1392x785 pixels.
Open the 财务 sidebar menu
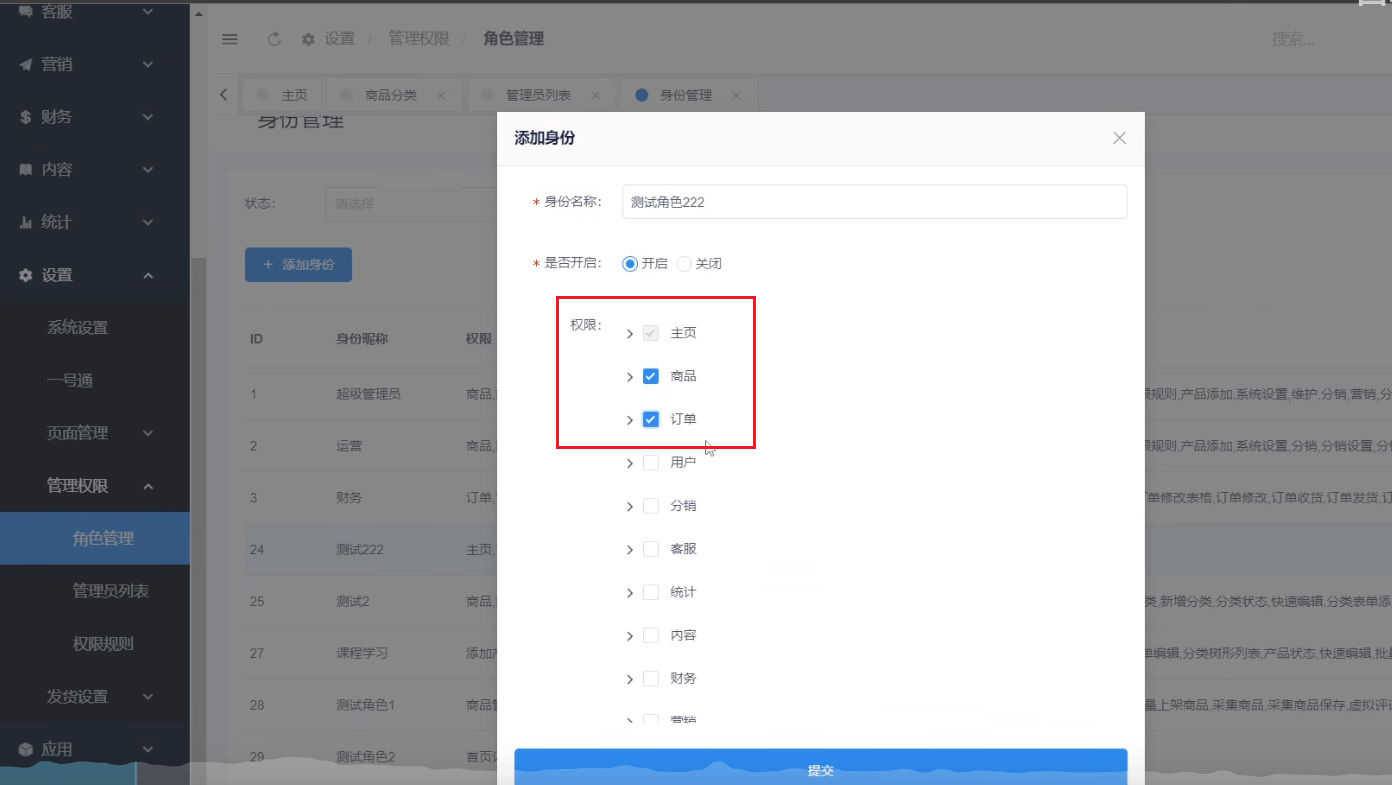[95, 117]
